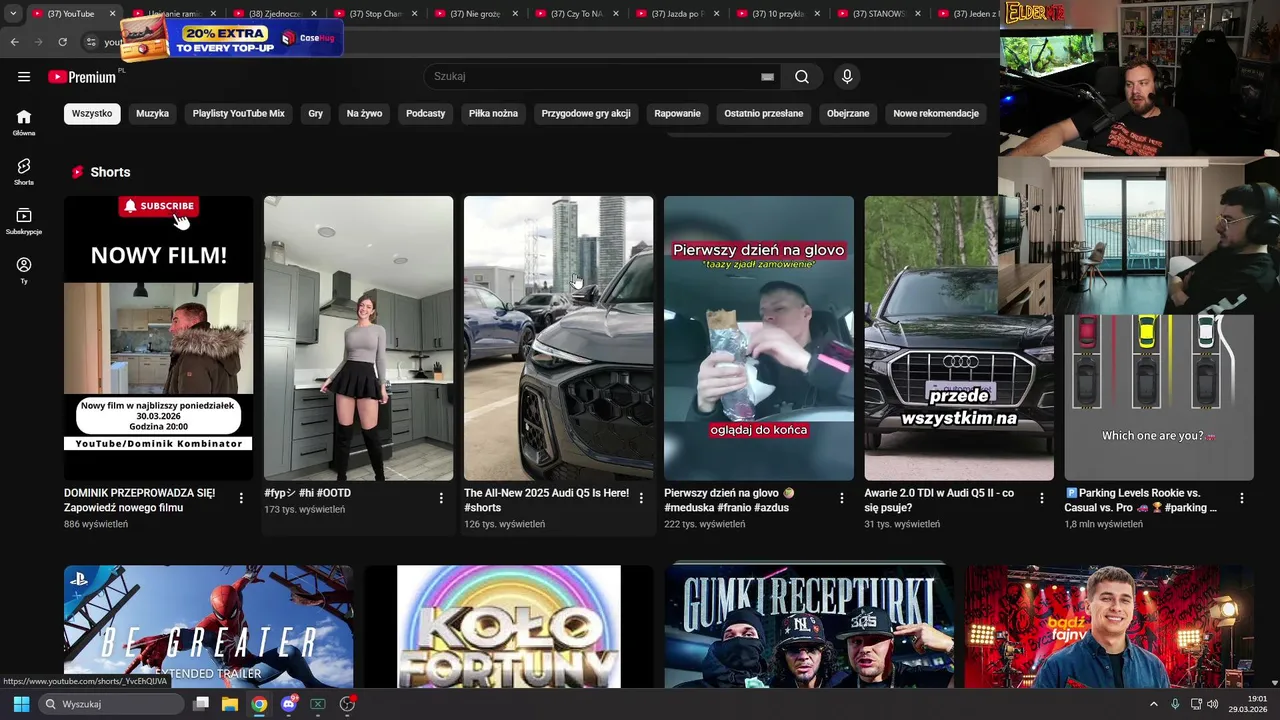Click title Parking Levels Rookie vs. Casual vs. Pro
This screenshot has height=720, width=1280.
coord(1140,500)
